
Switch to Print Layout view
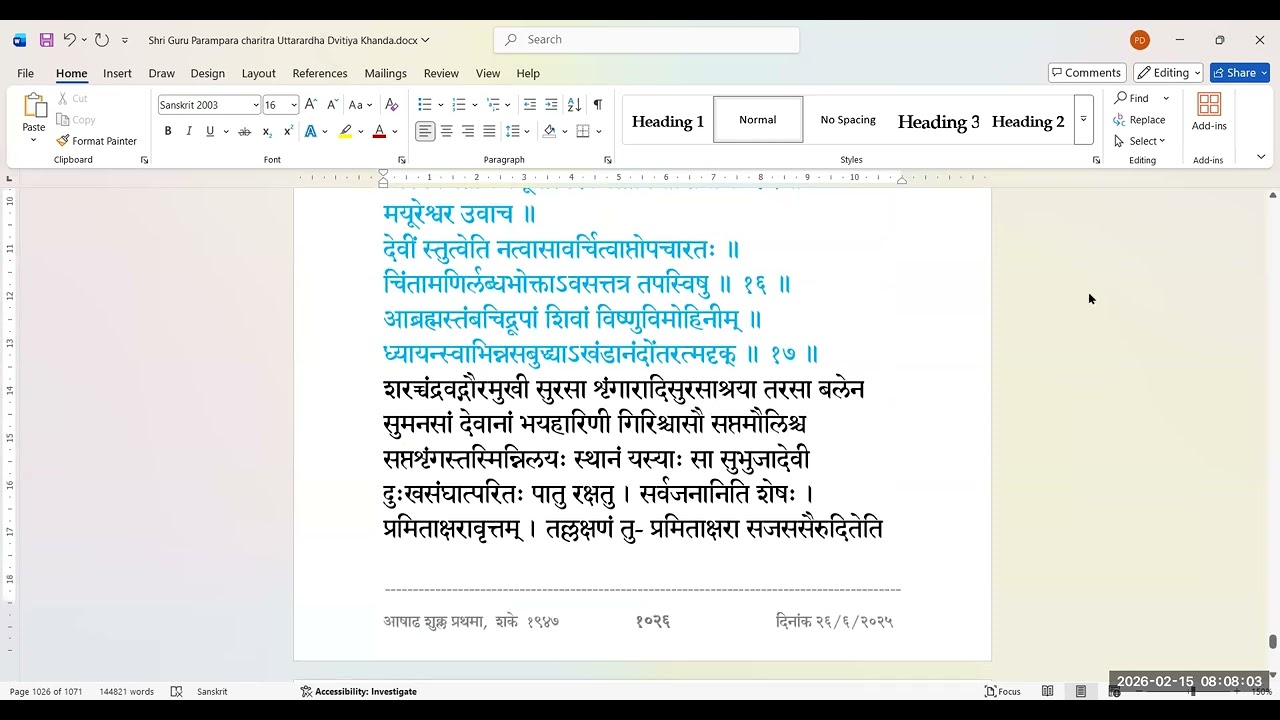1081,691
